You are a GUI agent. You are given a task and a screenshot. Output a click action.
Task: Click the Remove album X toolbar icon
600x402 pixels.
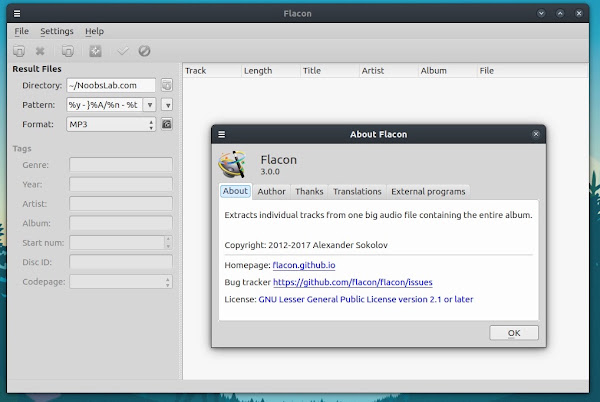pos(40,51)
